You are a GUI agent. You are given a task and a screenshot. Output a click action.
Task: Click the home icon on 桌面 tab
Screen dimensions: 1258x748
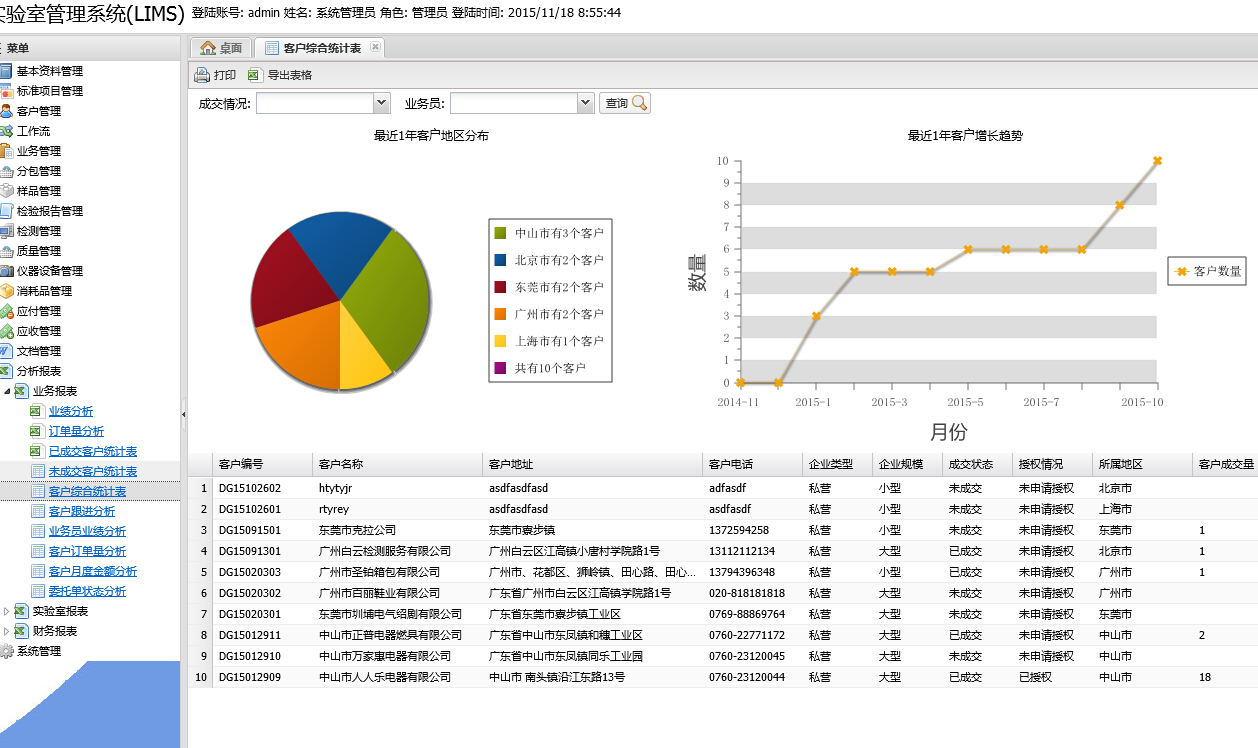[x=208, y=48]
